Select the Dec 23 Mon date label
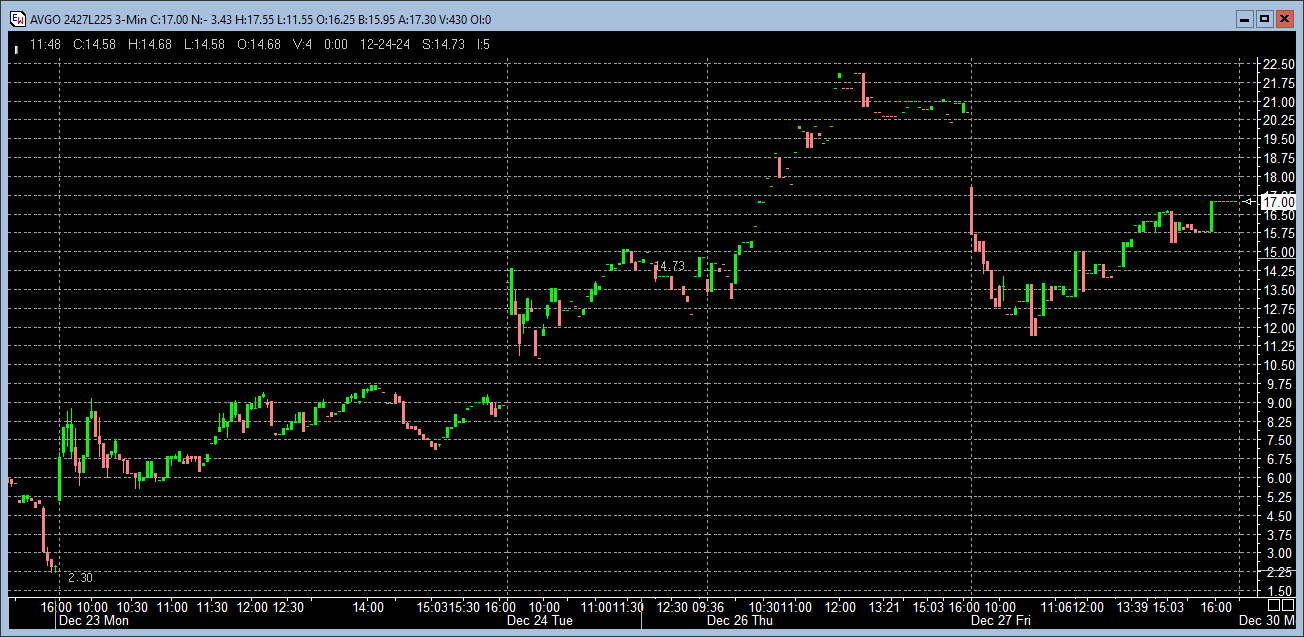The image size is (1304, 637). (x=94, y=620)
